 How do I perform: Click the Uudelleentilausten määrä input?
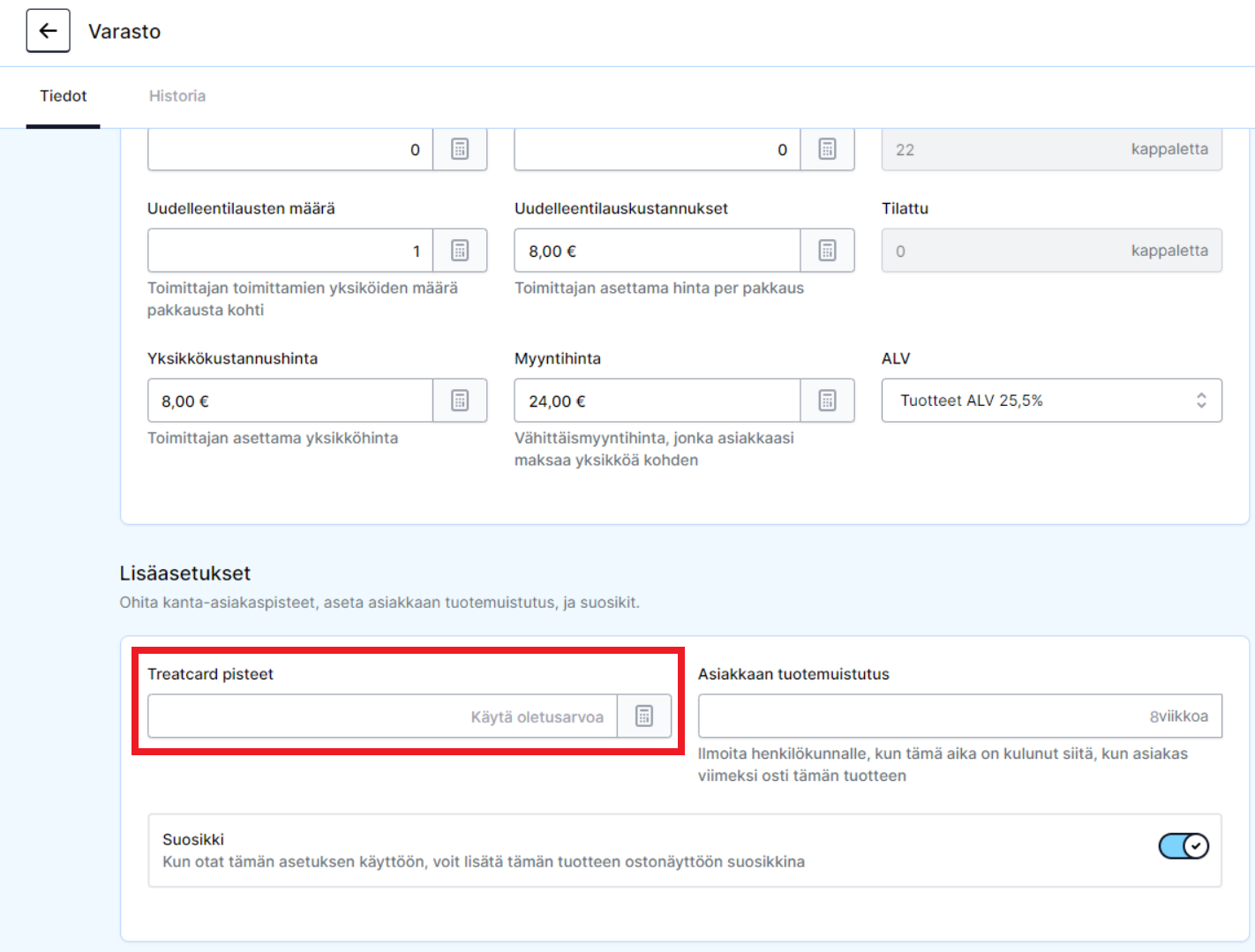coord(290,251)
